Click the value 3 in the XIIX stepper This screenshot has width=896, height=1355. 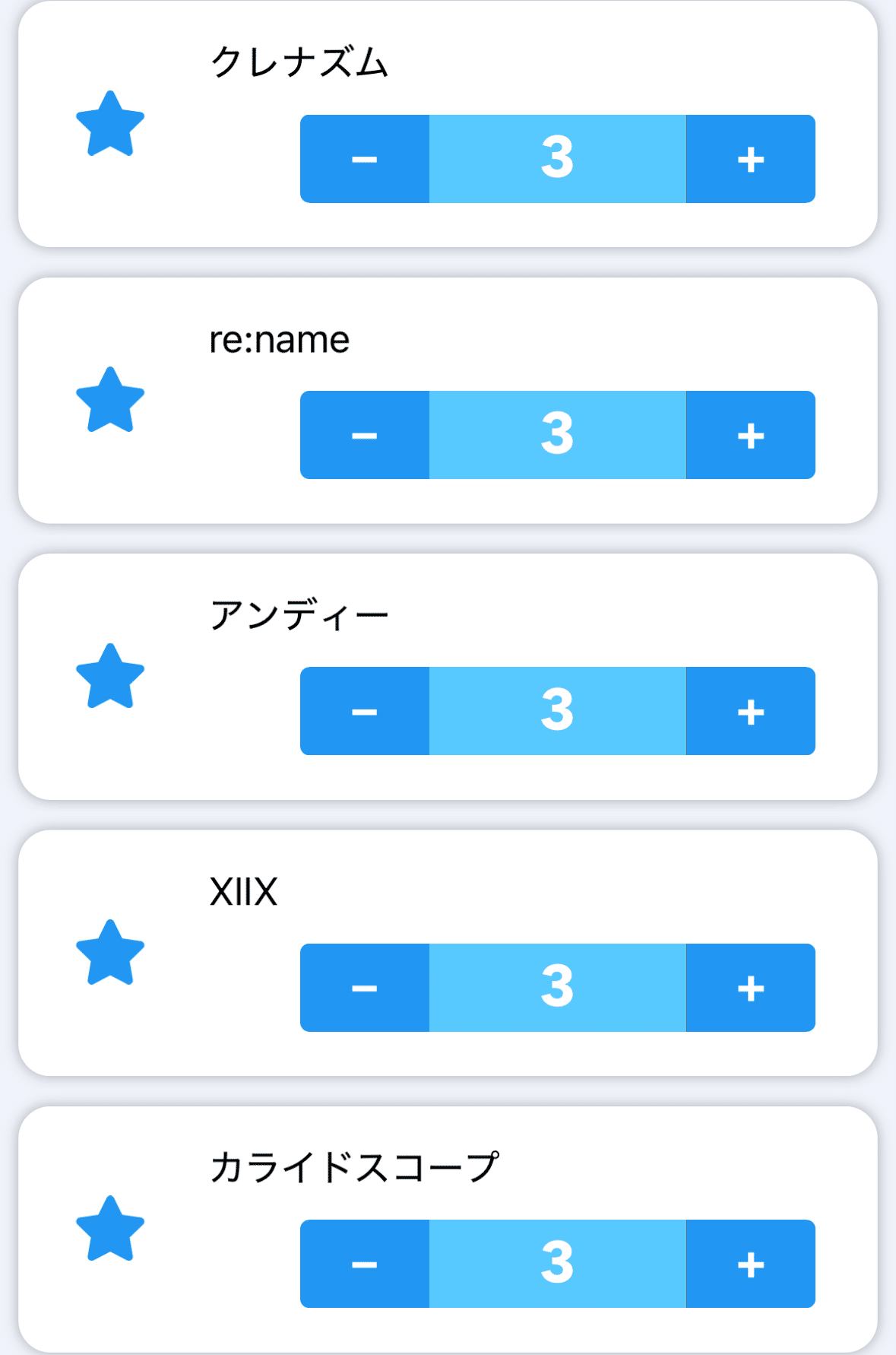point(557,988)
